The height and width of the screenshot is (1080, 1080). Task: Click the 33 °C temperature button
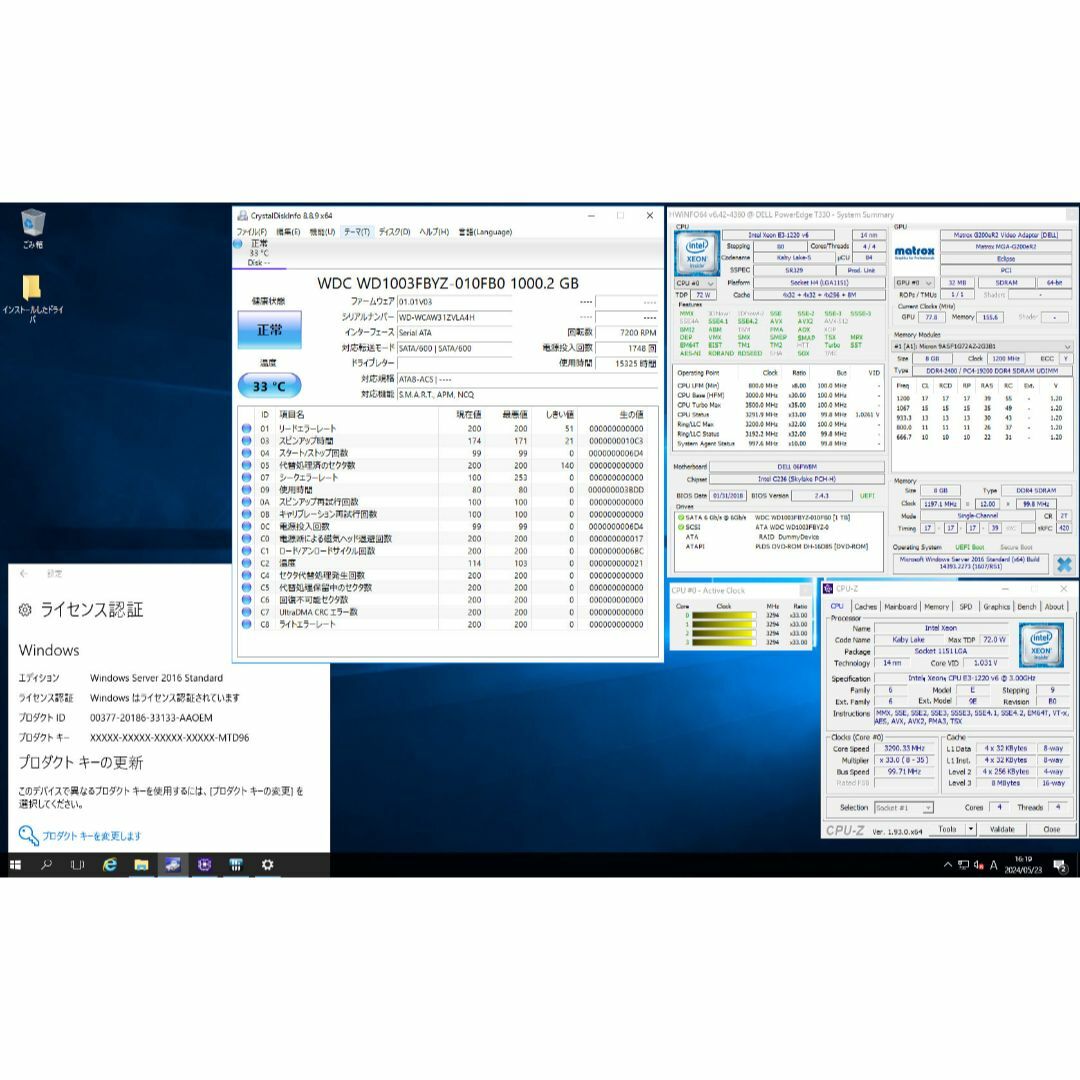click(x=269, y=386)
